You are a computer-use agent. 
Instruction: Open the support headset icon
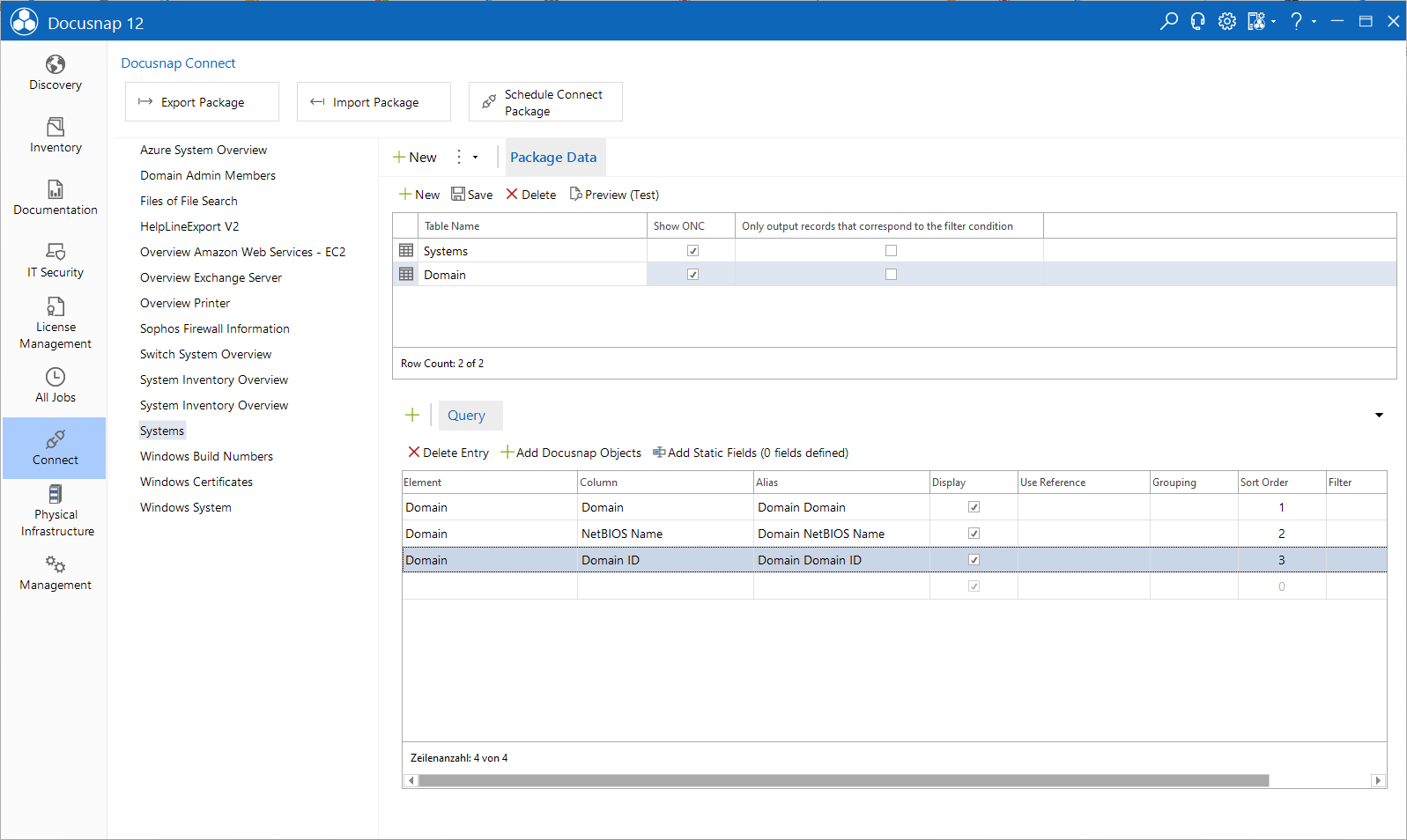pyautogui.click(x=1197, y=21)
